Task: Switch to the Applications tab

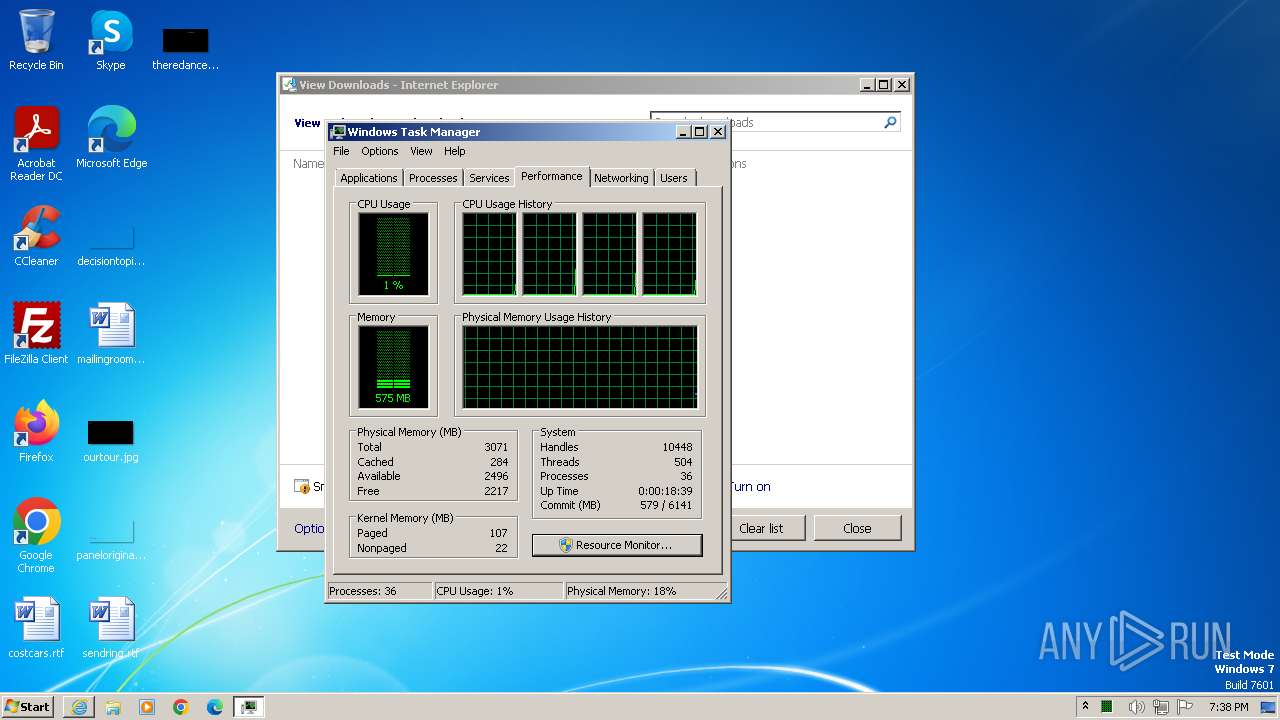Action: point(369,178)
